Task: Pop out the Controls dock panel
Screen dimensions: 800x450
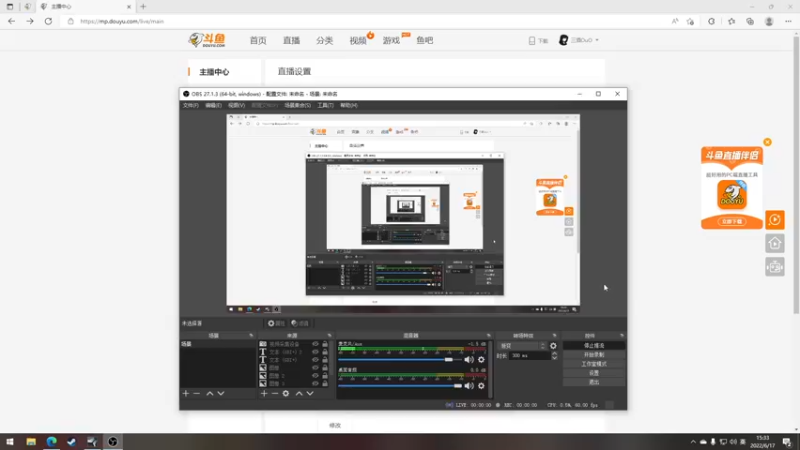Action: pos(622,336)
